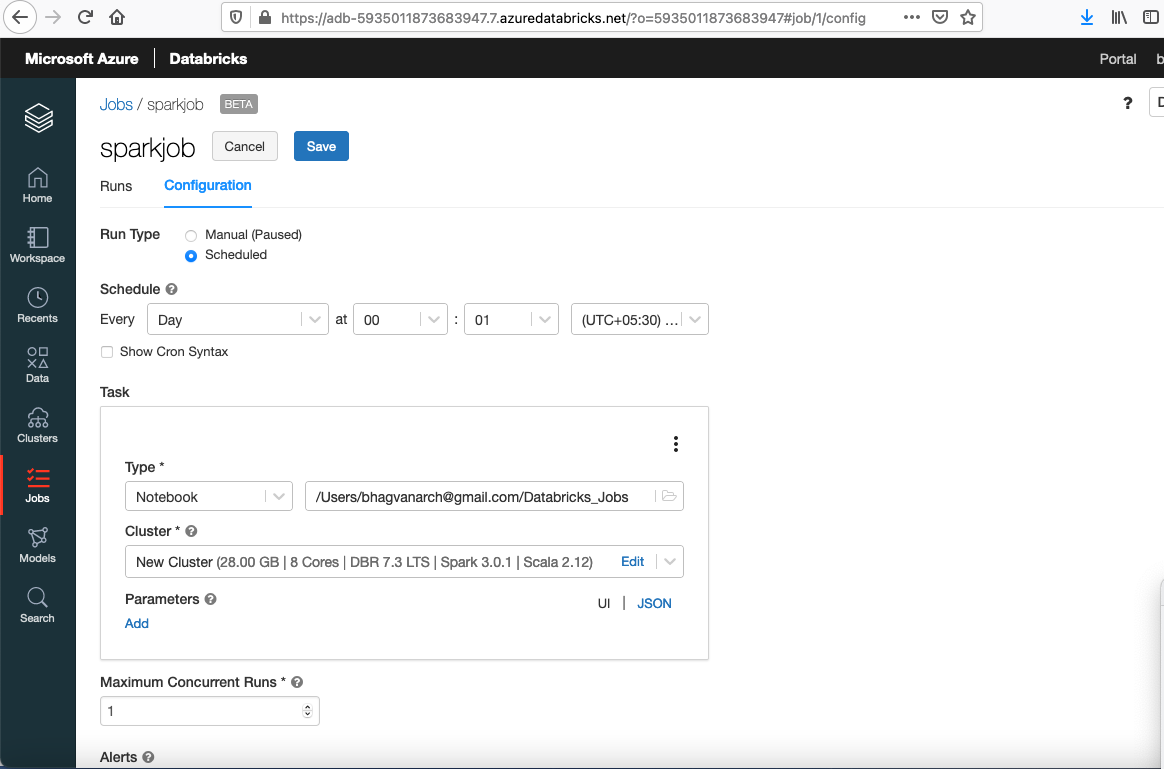Click the BETA badge label
The image size is (1164, 769).
tap(238, 104)
